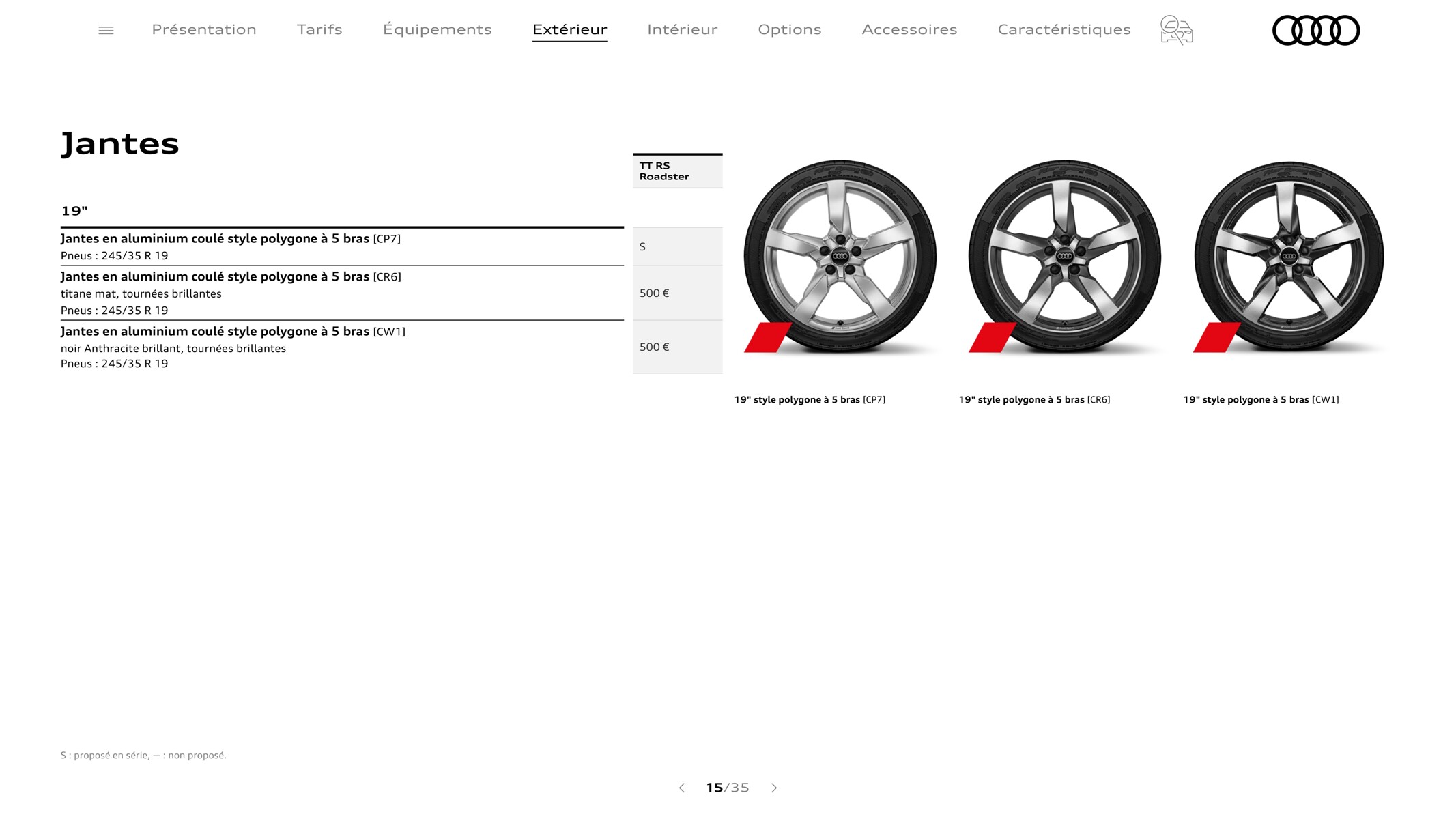
Task: Click 'Pneus : 245/35 R 19' under CR6
Action: click(114, 311)
